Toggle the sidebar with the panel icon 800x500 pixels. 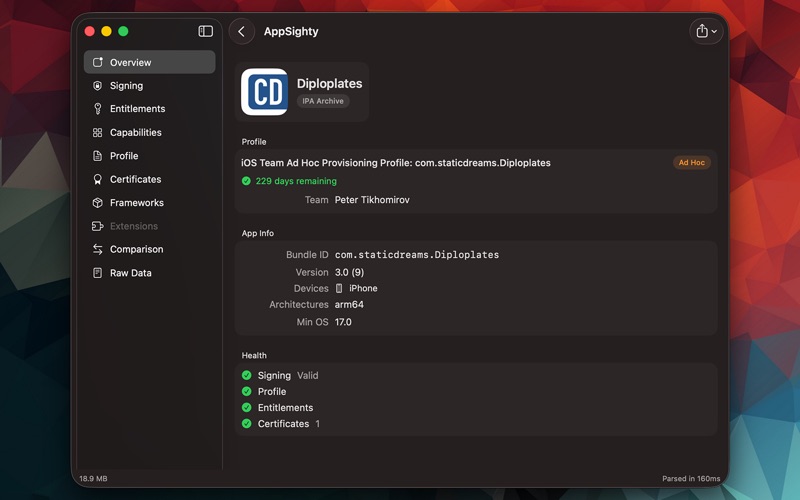point(205,31)
